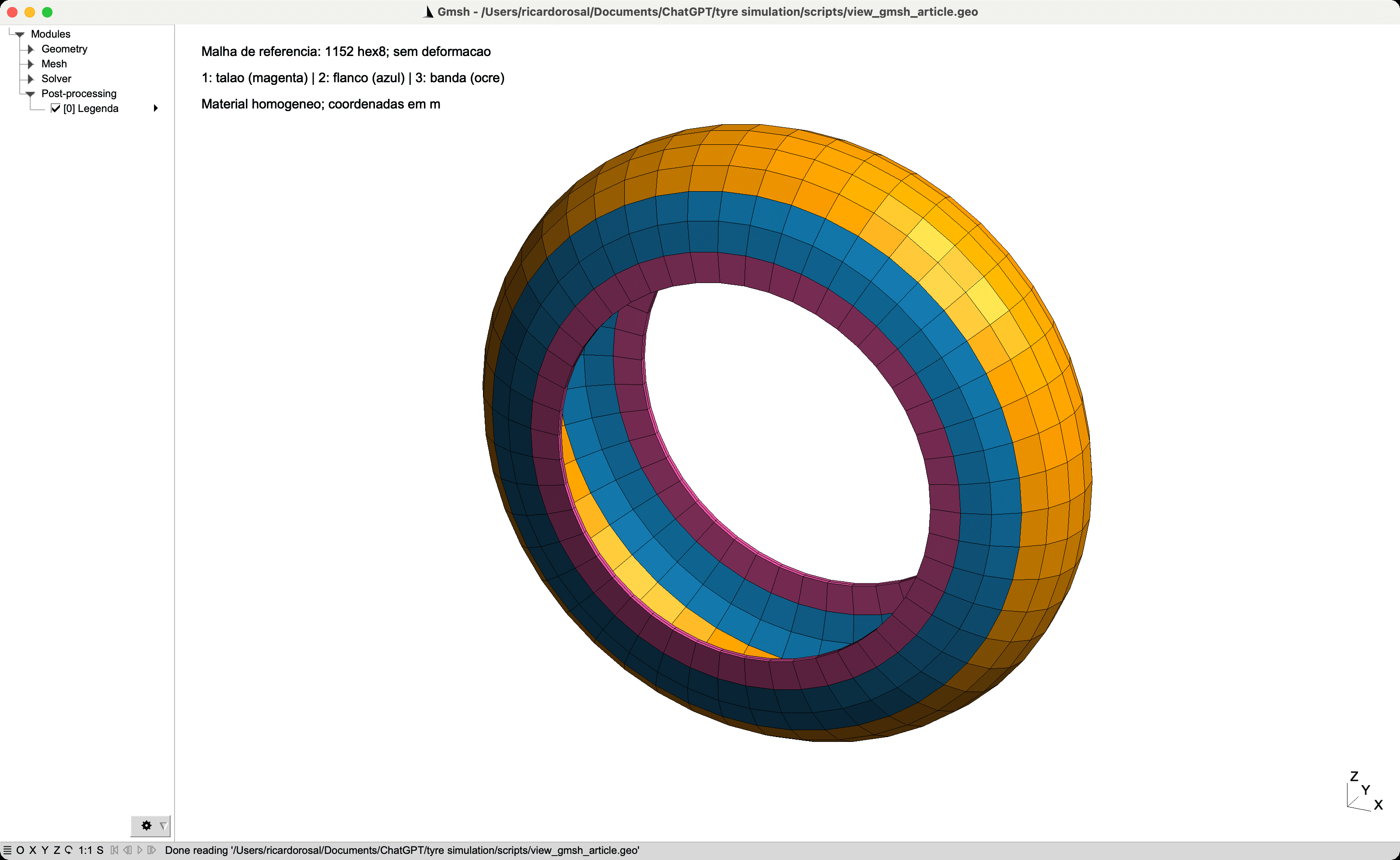Select the Post-processing tree label
Screen dimensions: 1400x860
(x=79, y=93)
